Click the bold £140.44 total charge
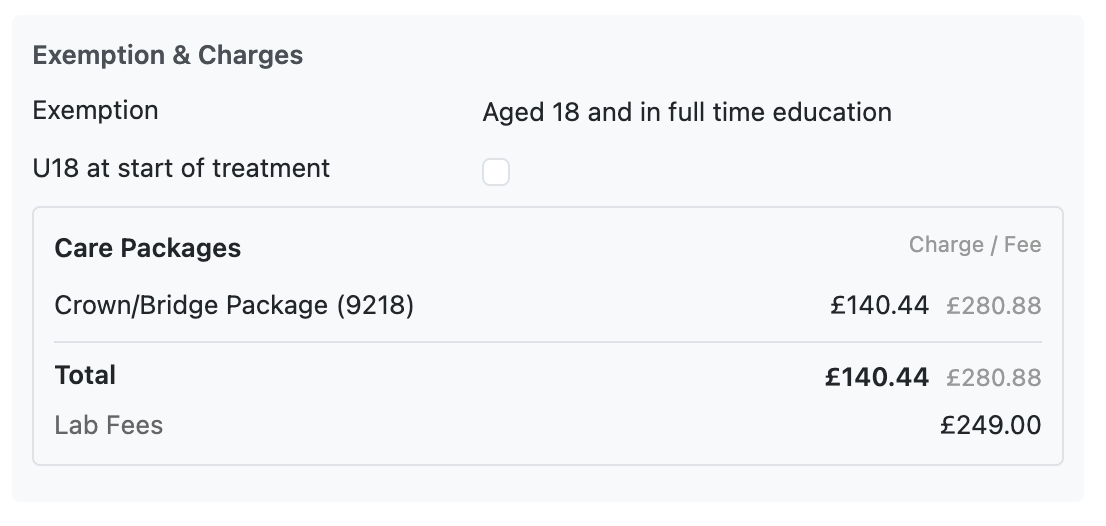Screen dimensions: 1106x526 coord(876,377)
